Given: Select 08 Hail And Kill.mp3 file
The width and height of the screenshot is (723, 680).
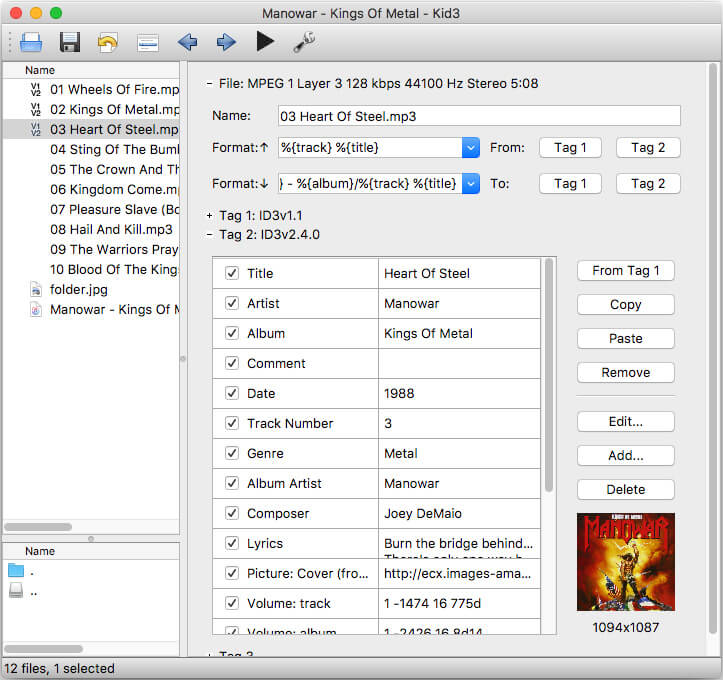Looking at the screenshot, I should pyautogui.click(x=111, y=230).
